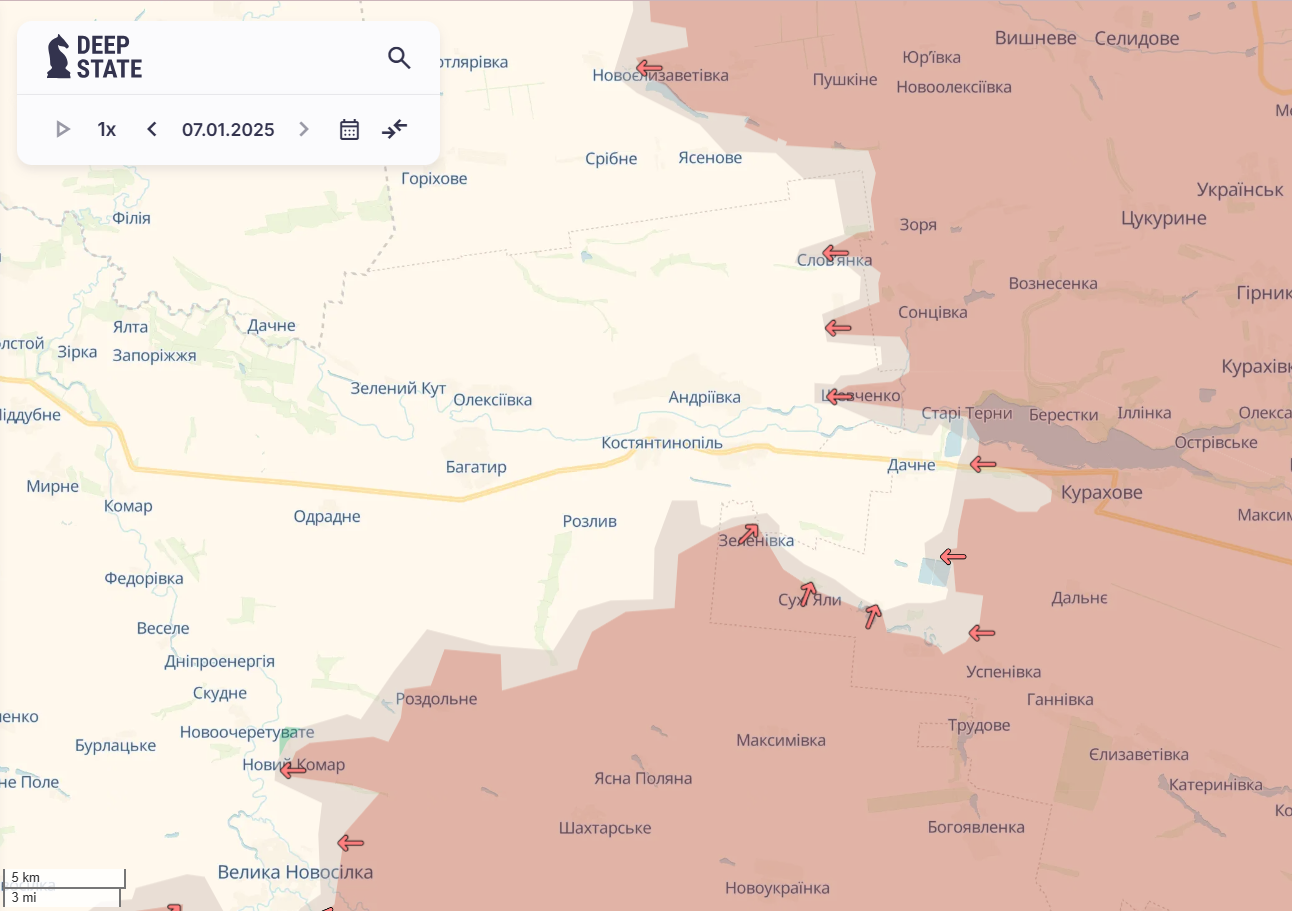Start timeline playback with play button
The image size is (1292, 911).
(63, 129)
